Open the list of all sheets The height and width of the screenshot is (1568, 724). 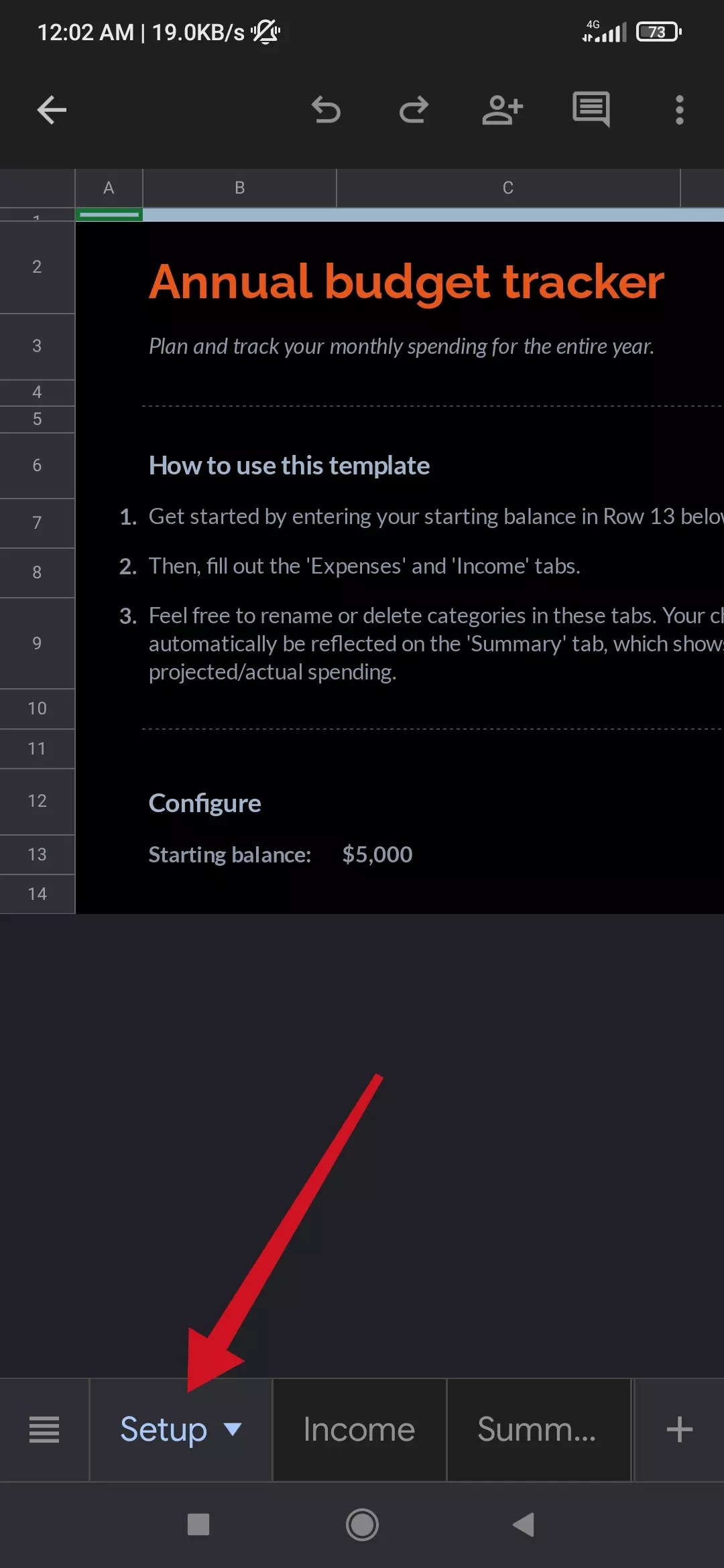coord(44,1430)
